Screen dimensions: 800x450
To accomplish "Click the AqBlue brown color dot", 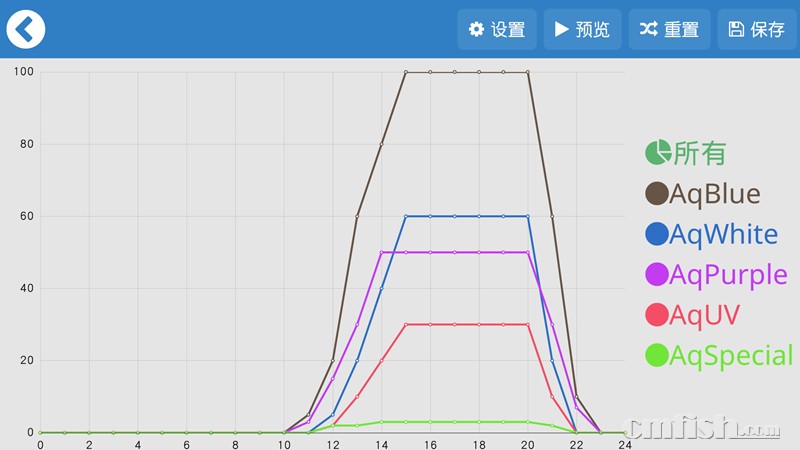I will [x=657, y=194].
